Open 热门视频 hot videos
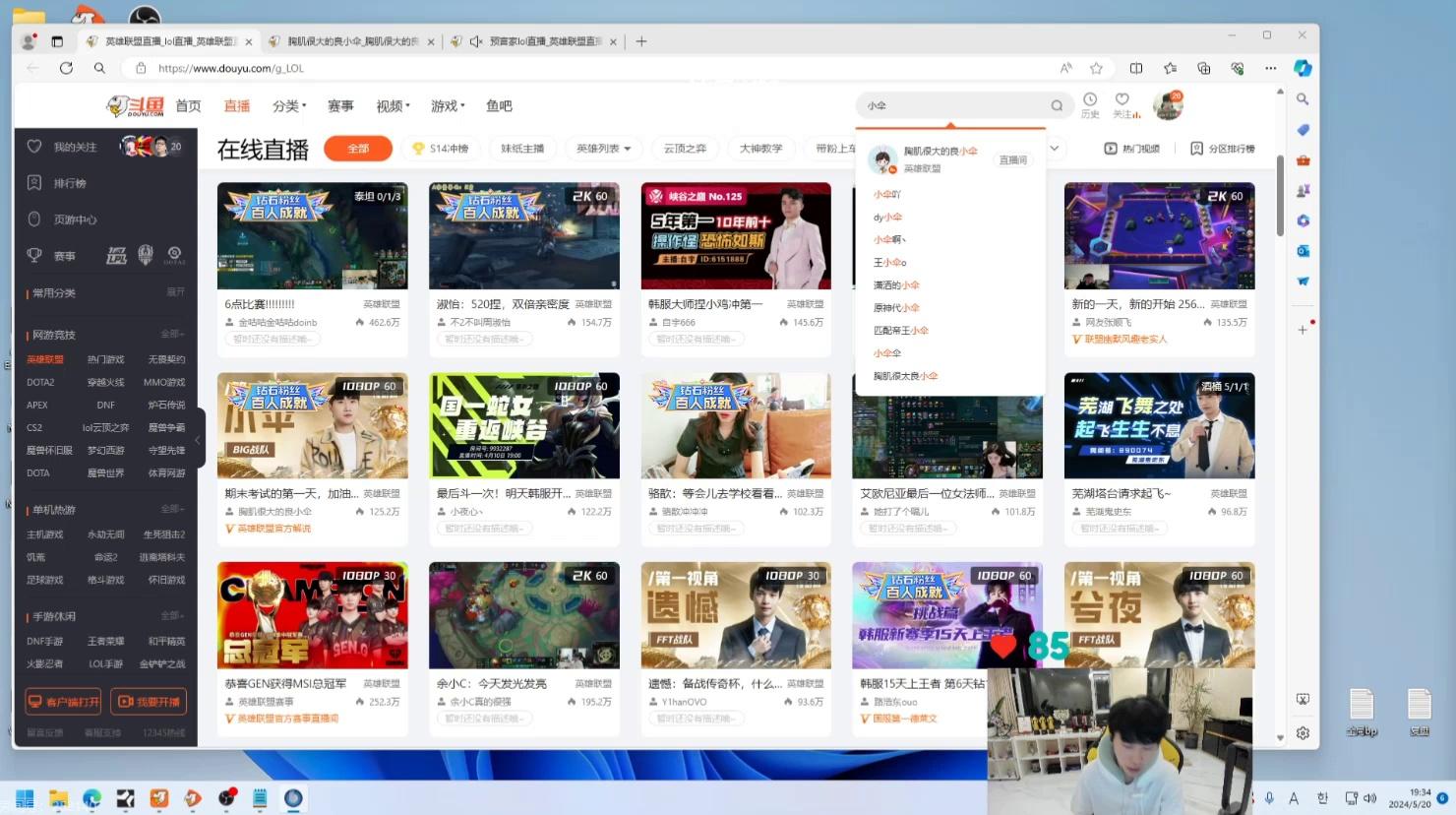 (x=1132, y=149)
